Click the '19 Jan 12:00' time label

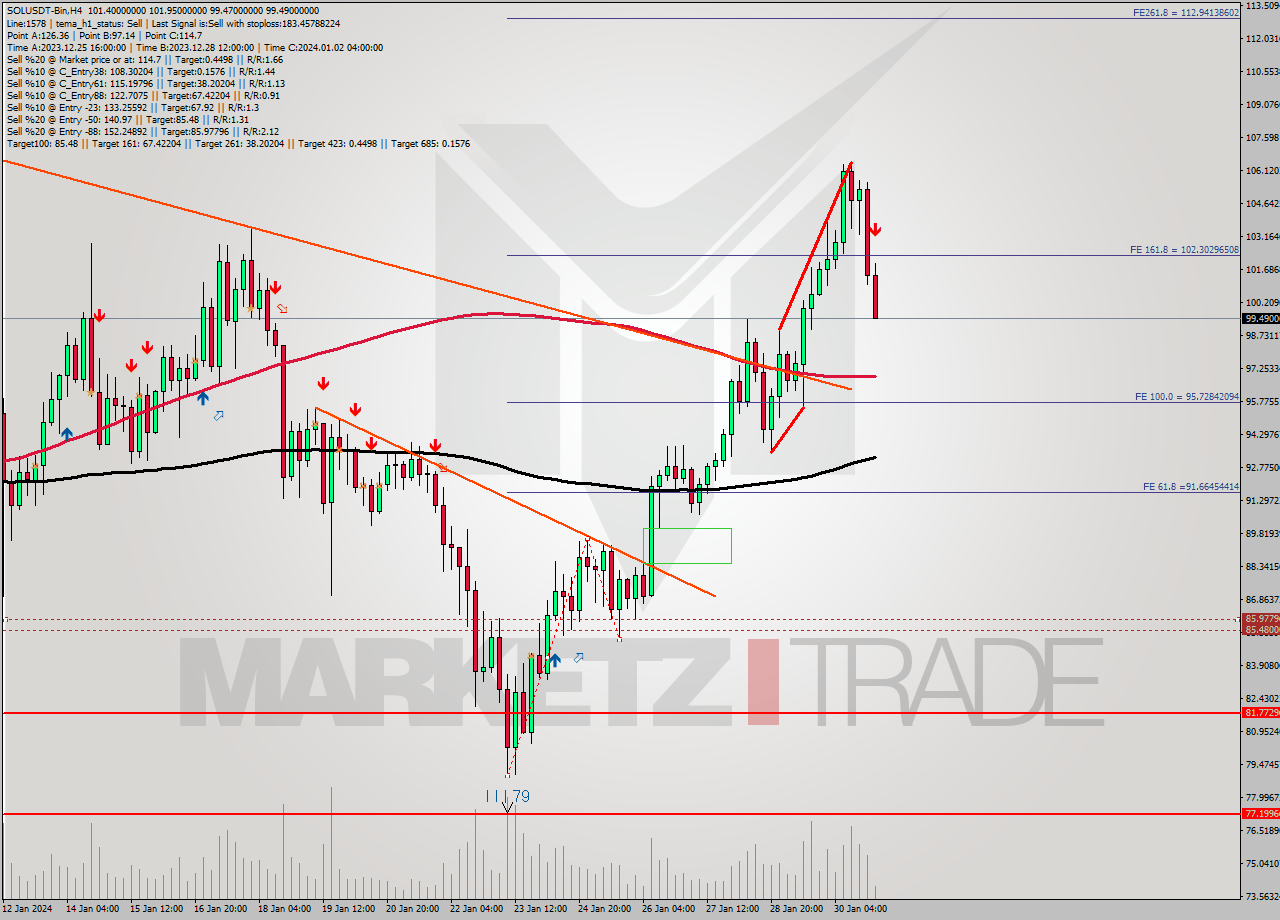[x=347, y=910]
